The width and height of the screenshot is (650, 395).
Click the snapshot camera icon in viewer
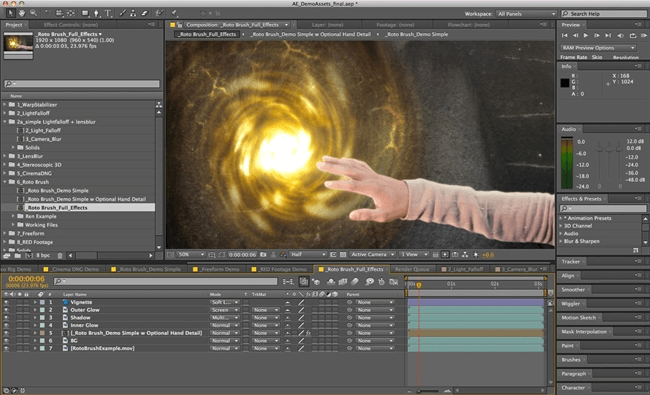click(x=263, y=254)
